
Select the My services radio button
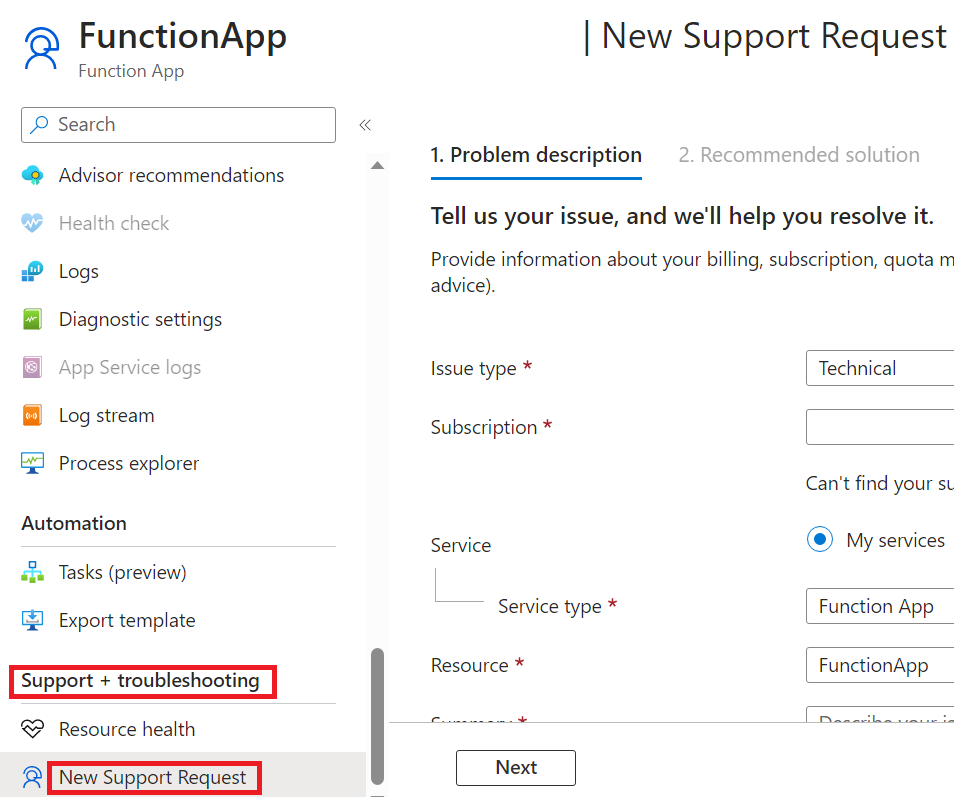click(820, 539)
